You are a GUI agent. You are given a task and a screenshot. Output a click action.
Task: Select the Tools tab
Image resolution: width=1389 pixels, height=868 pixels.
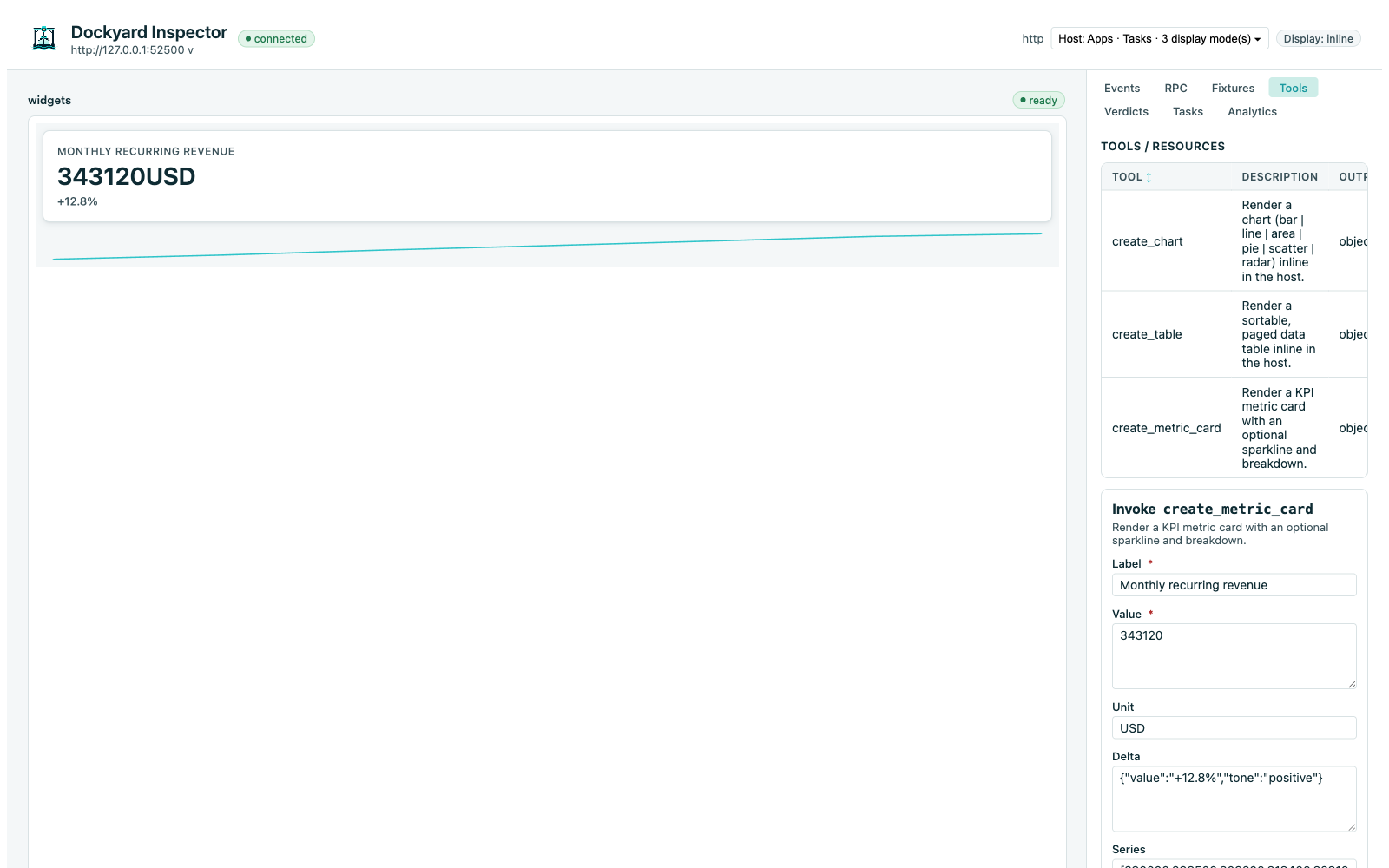pos(1293,88)
